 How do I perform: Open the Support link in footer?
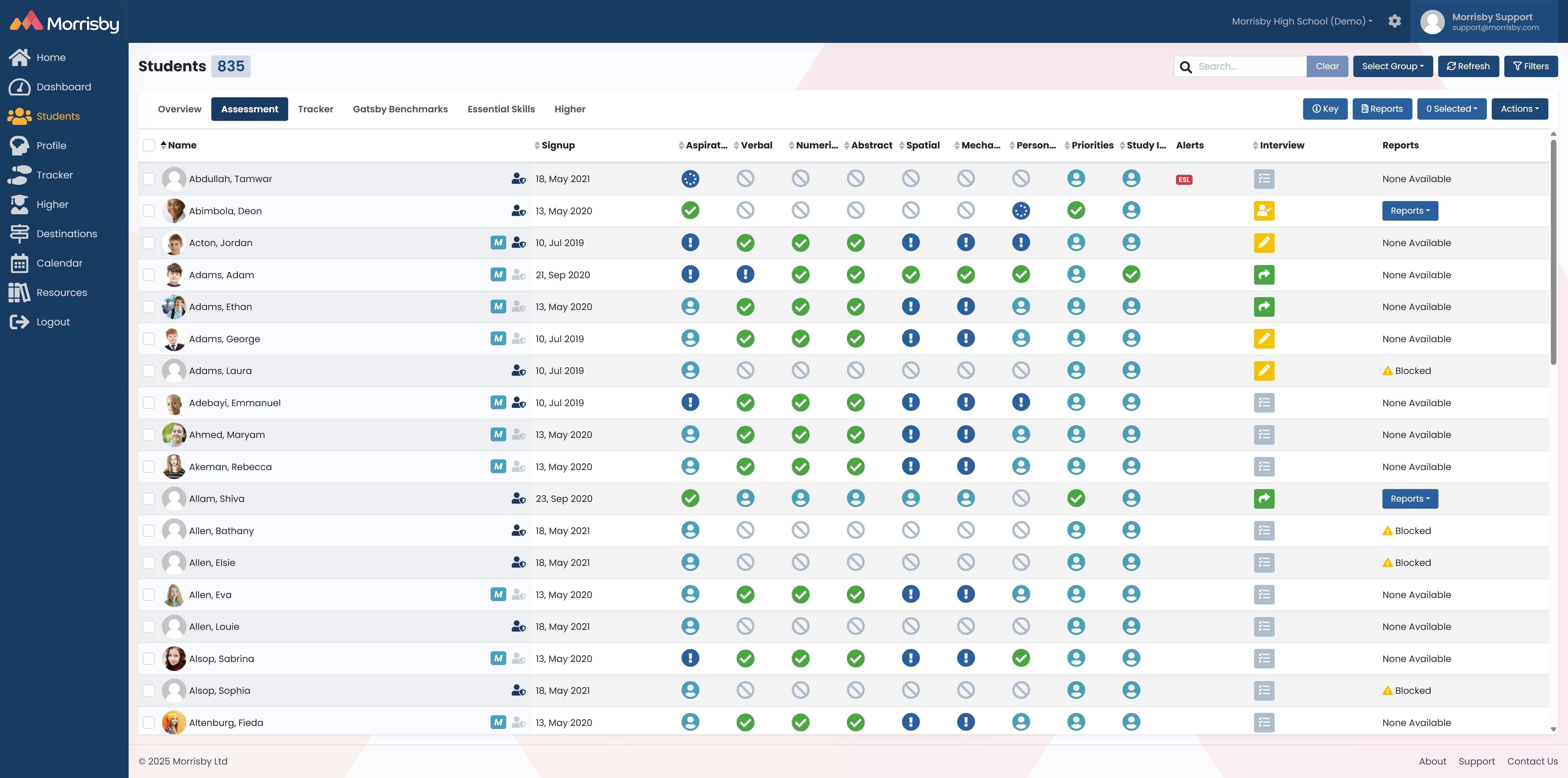(x=1476, y=761)
